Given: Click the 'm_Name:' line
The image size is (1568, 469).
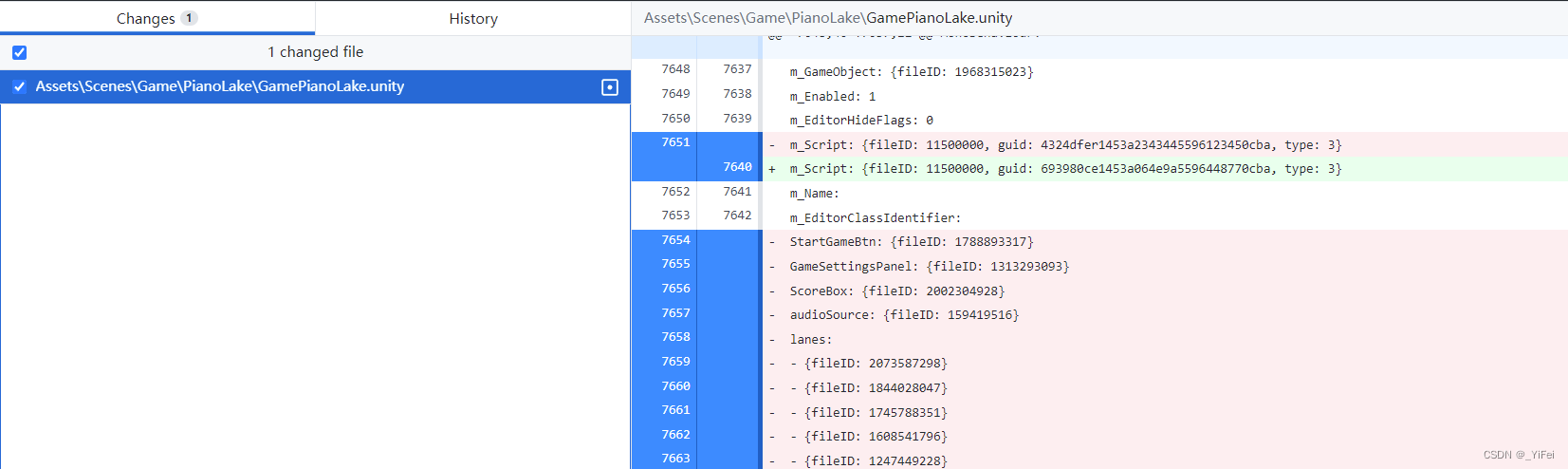Looking at the screenshot, I should point(814,194).
